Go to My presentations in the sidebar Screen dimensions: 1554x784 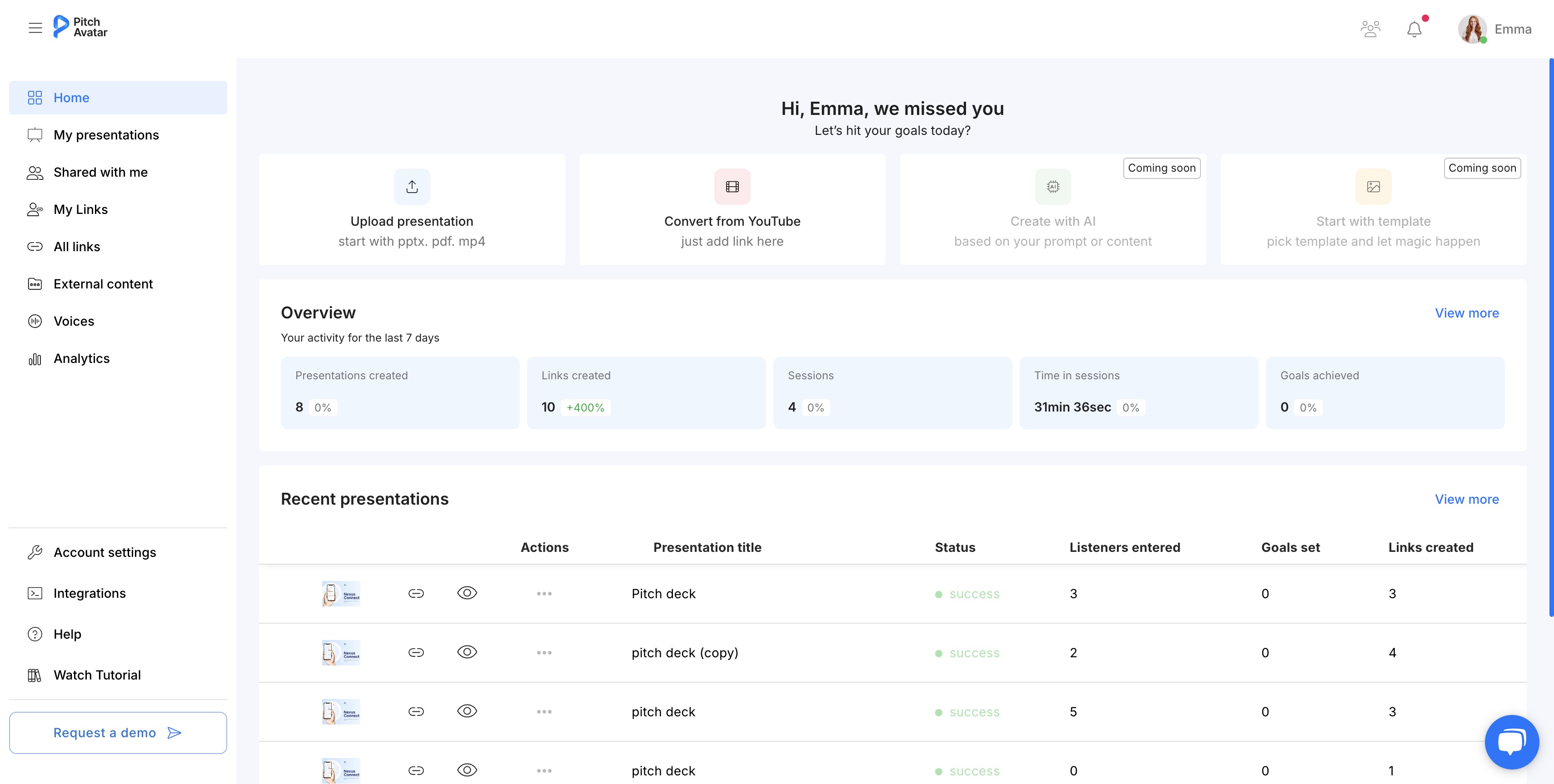pyautogui.click(x=105, y=135)
